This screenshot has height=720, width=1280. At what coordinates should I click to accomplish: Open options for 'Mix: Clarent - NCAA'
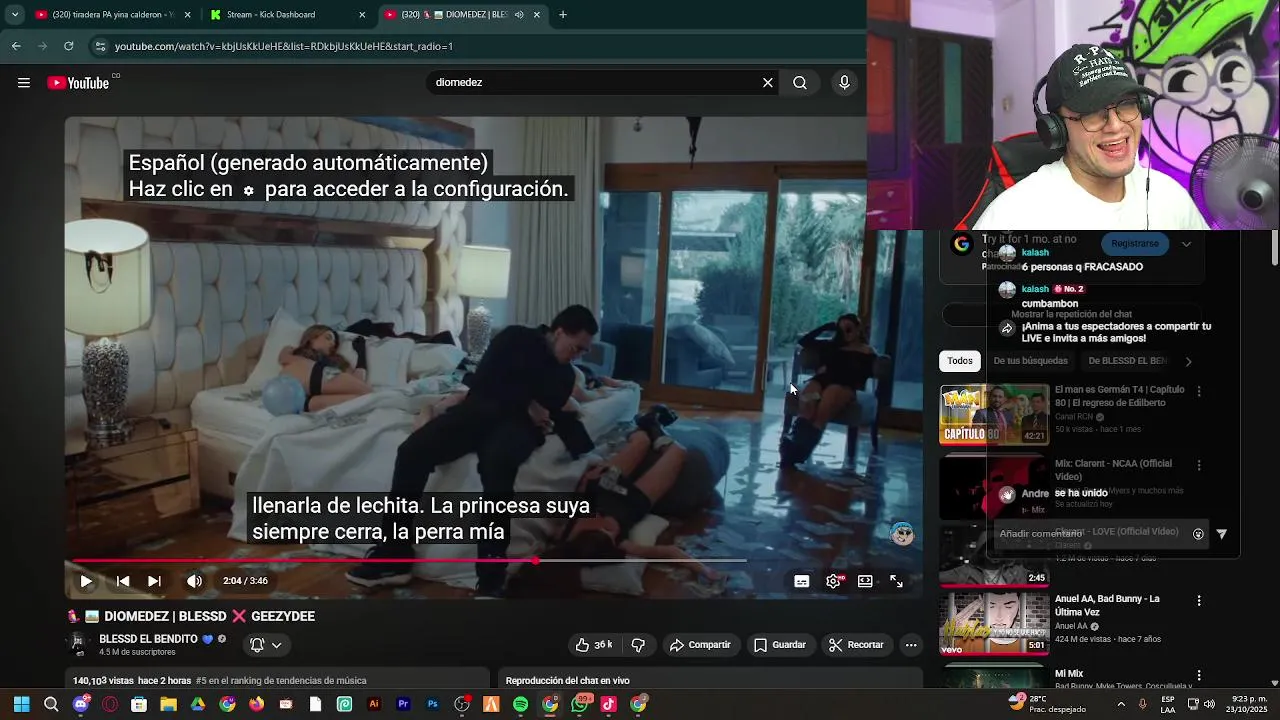(x=1199, y=466)
